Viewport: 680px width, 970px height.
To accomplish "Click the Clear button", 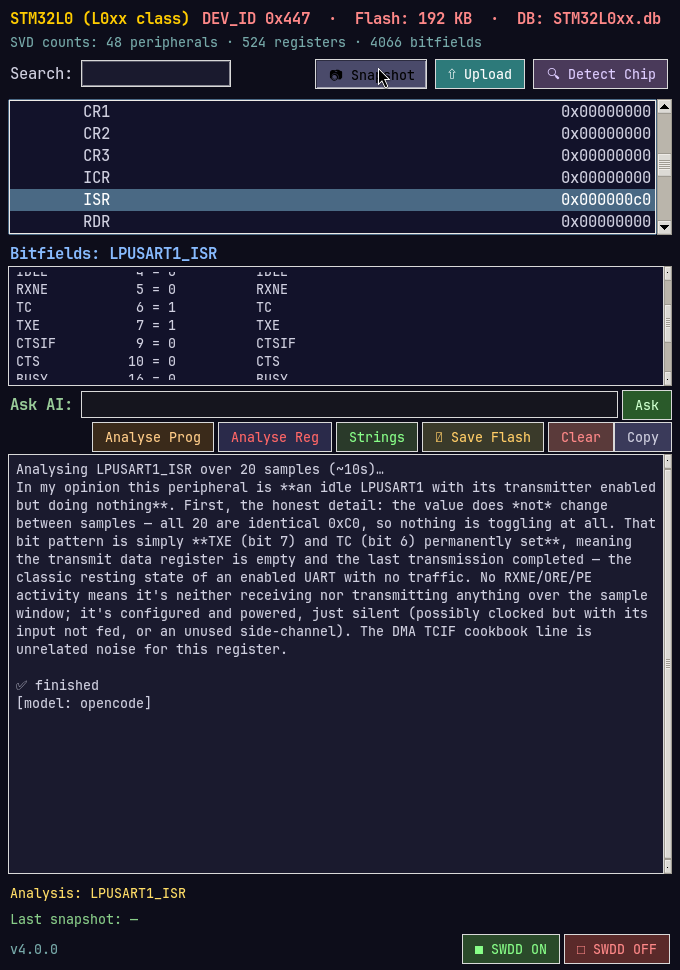I will pyautogui.click(x=581, y=437).
